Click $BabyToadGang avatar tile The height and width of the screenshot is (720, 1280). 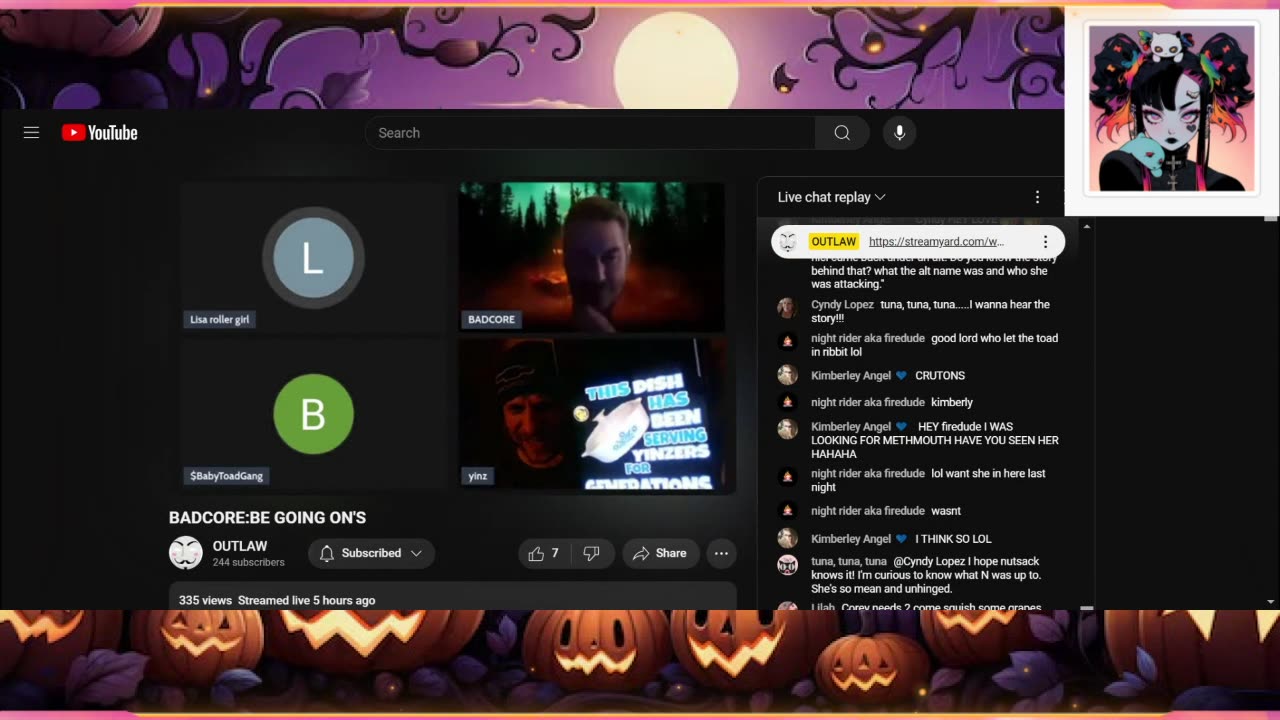tap(313, 414)
